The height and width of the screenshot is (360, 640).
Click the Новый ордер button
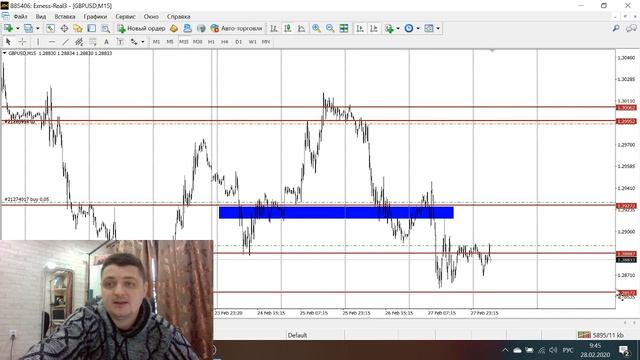[141, 28]
